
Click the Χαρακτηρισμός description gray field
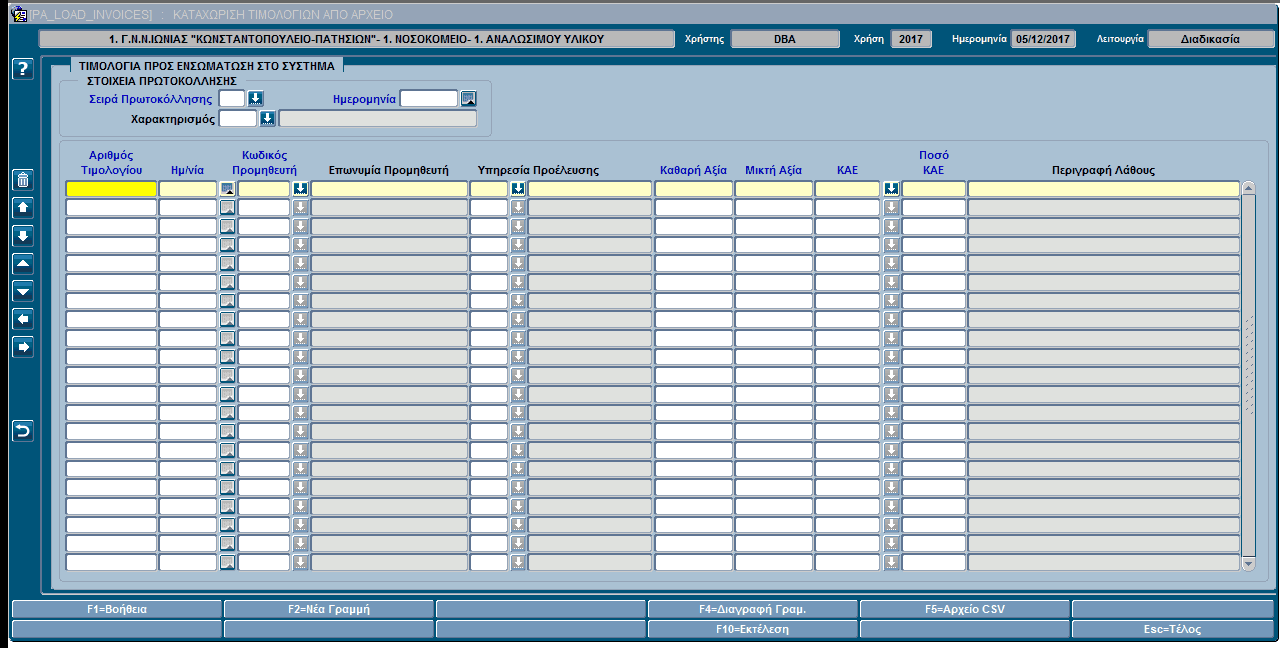point(378,119)
